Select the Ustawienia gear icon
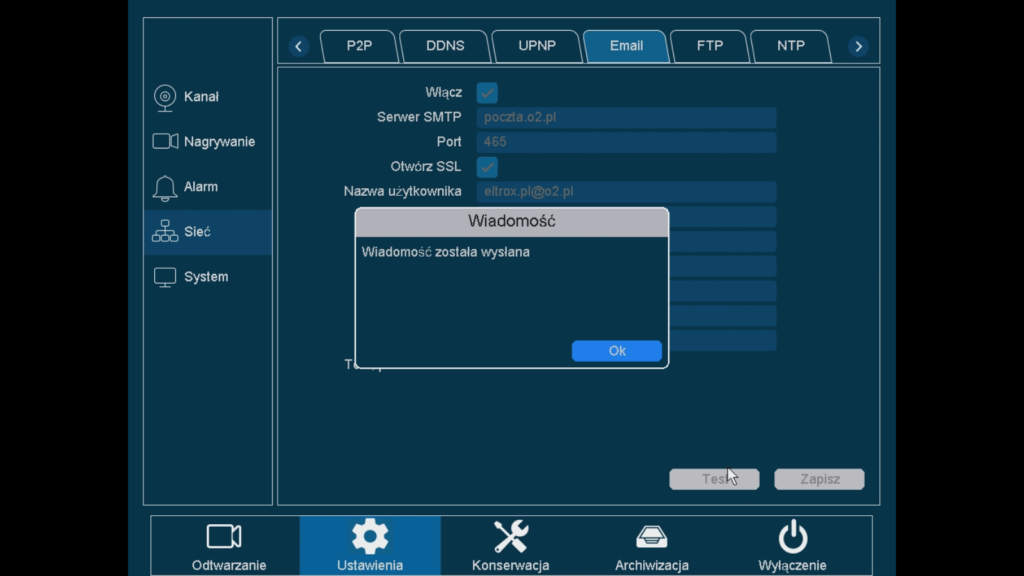 click(369, 536)
